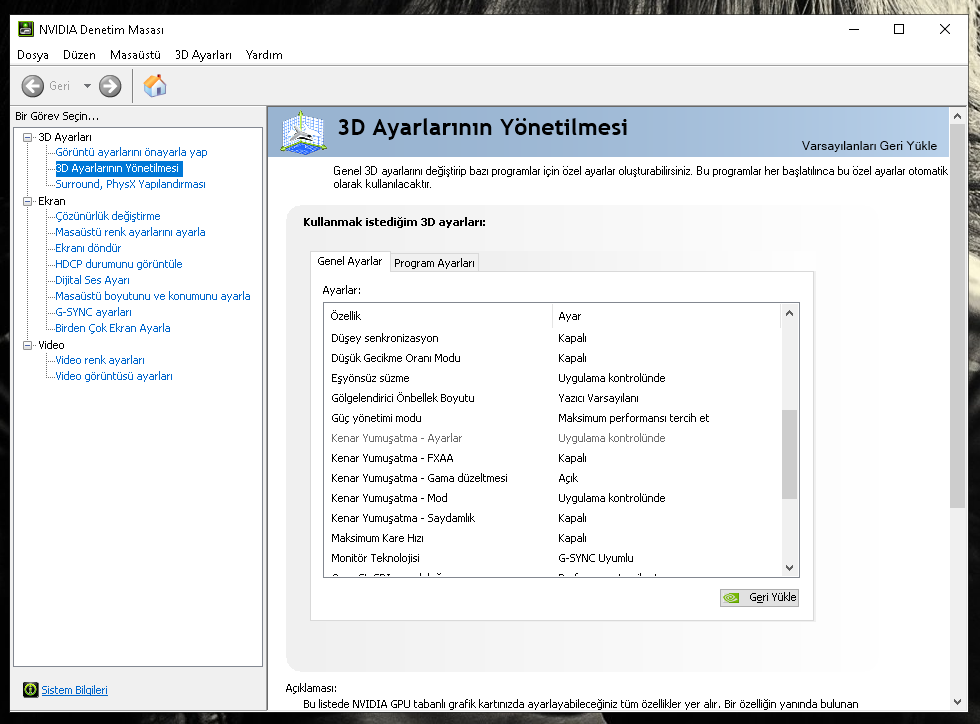Click settings list scroll-down arrow

coord(789,568)
